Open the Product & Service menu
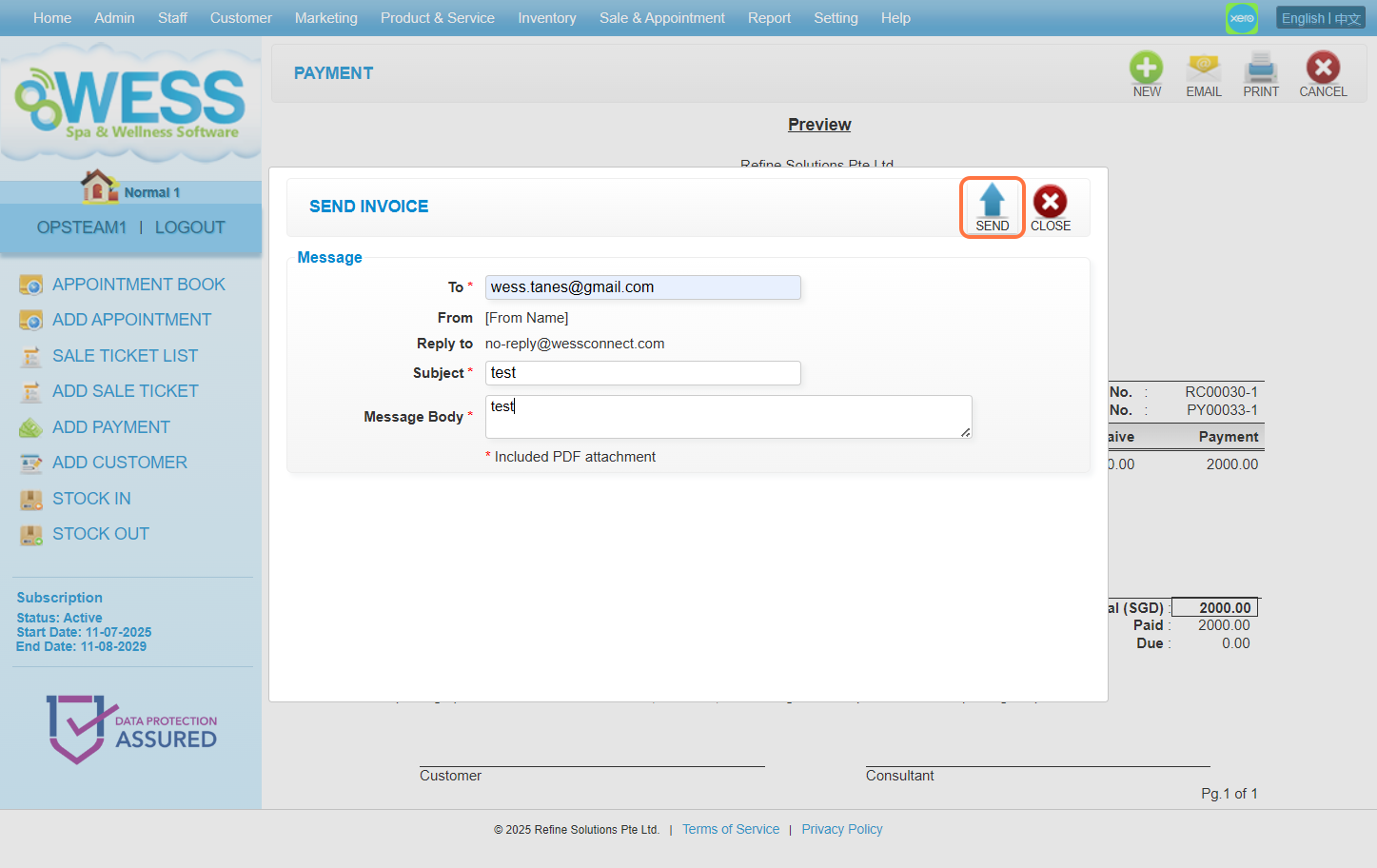This screenshot has height=868, width=1377. pos(437,18)
